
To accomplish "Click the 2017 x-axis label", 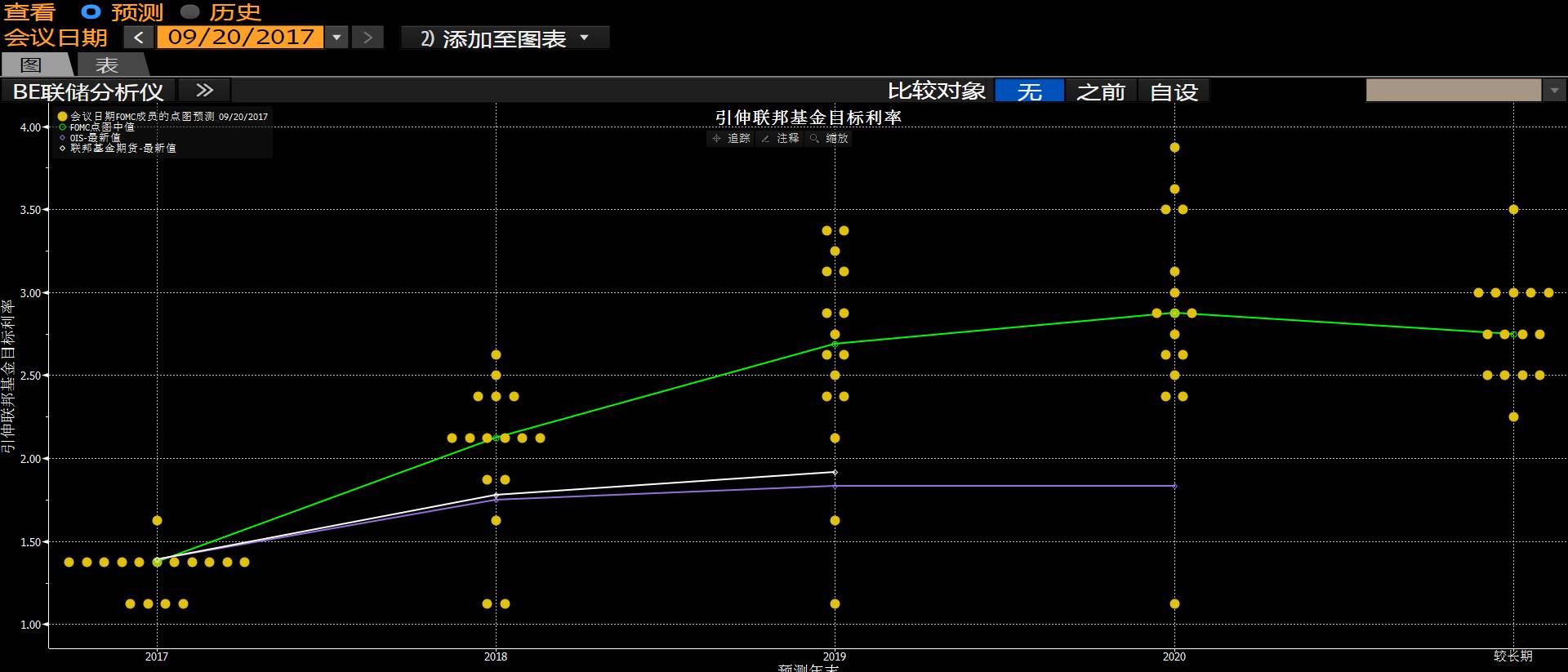I will coord(157,656).
